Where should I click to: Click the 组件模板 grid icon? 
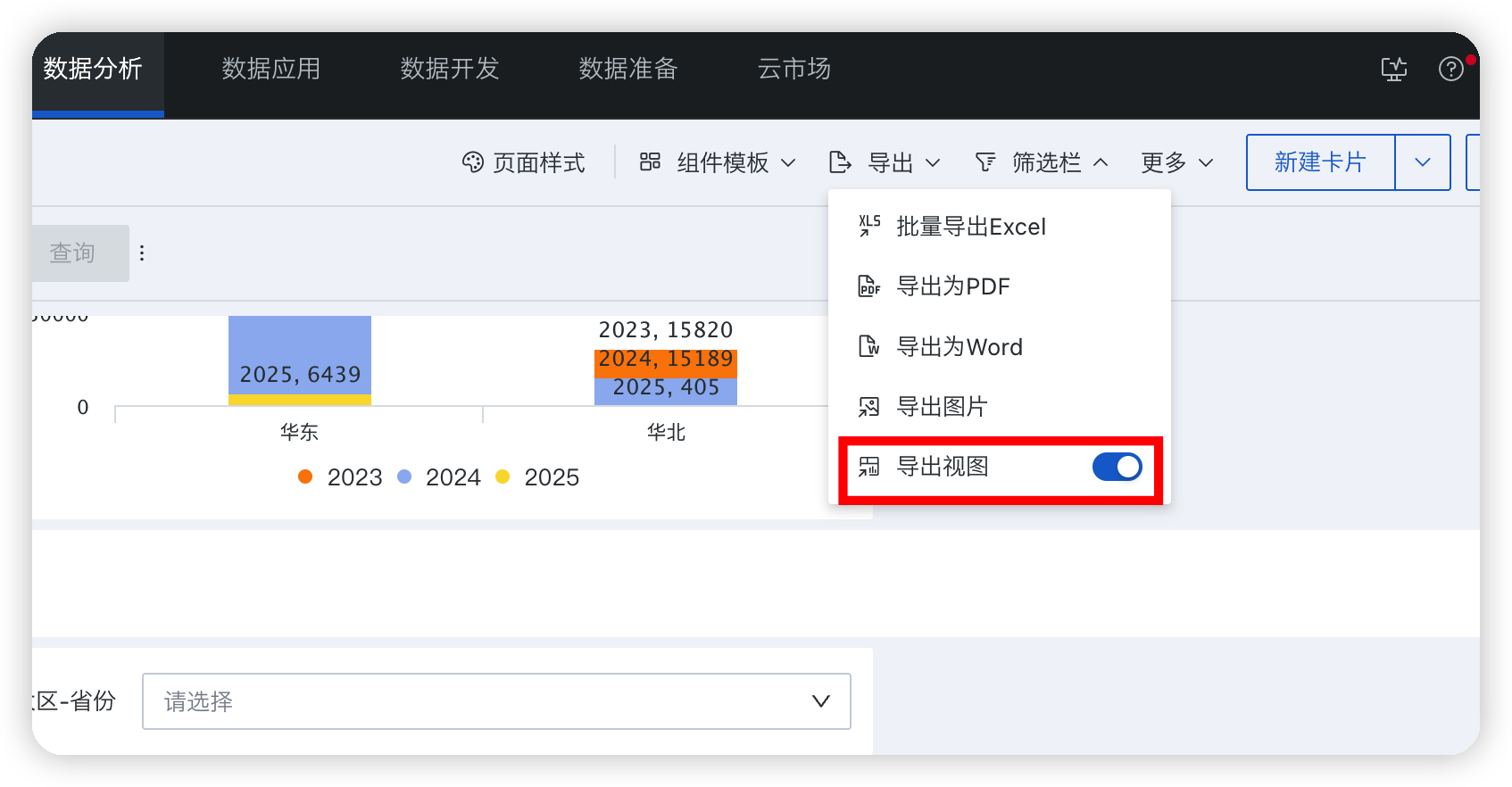[650, 162]
